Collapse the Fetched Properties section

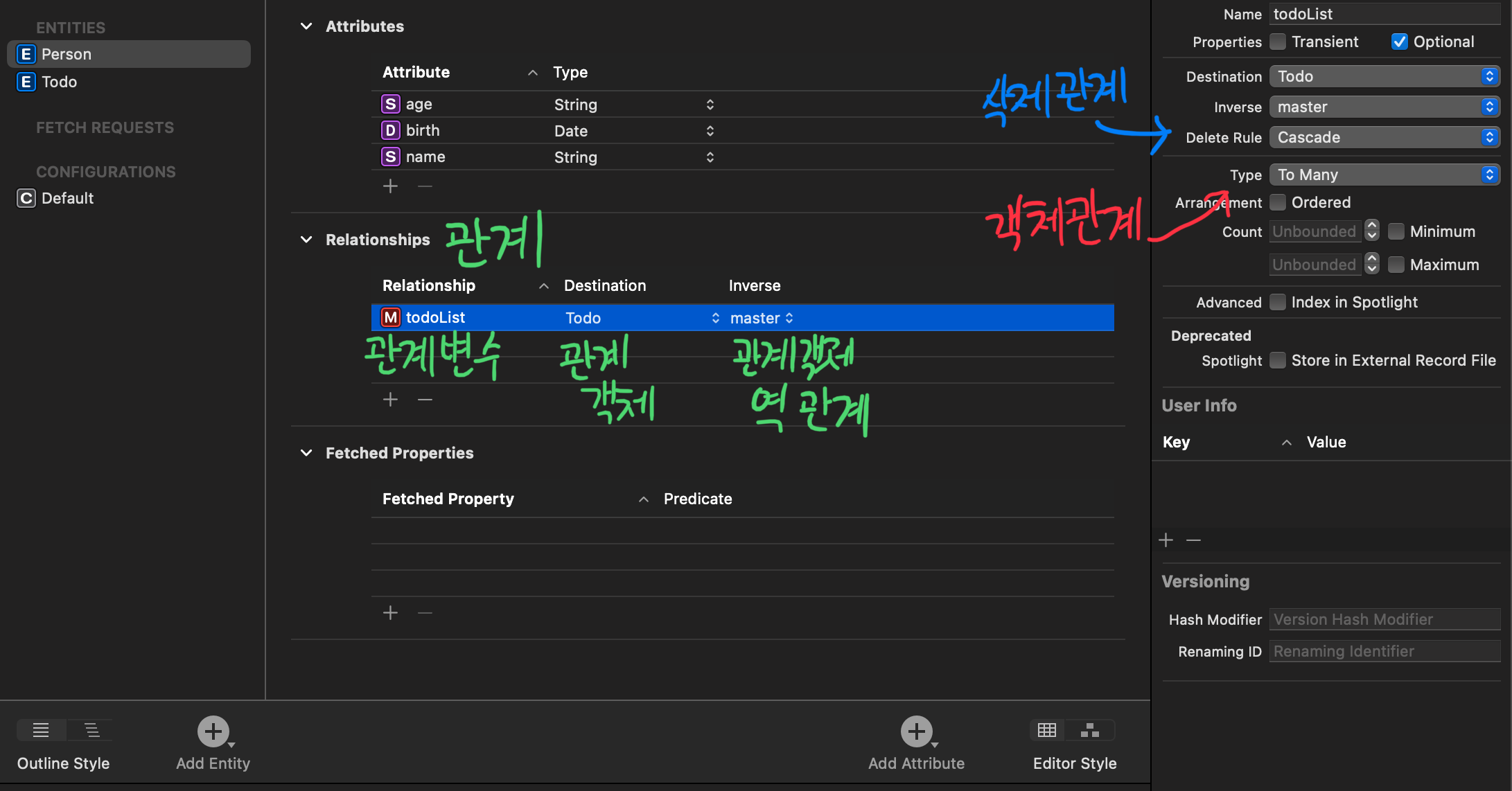coord(306,453)
